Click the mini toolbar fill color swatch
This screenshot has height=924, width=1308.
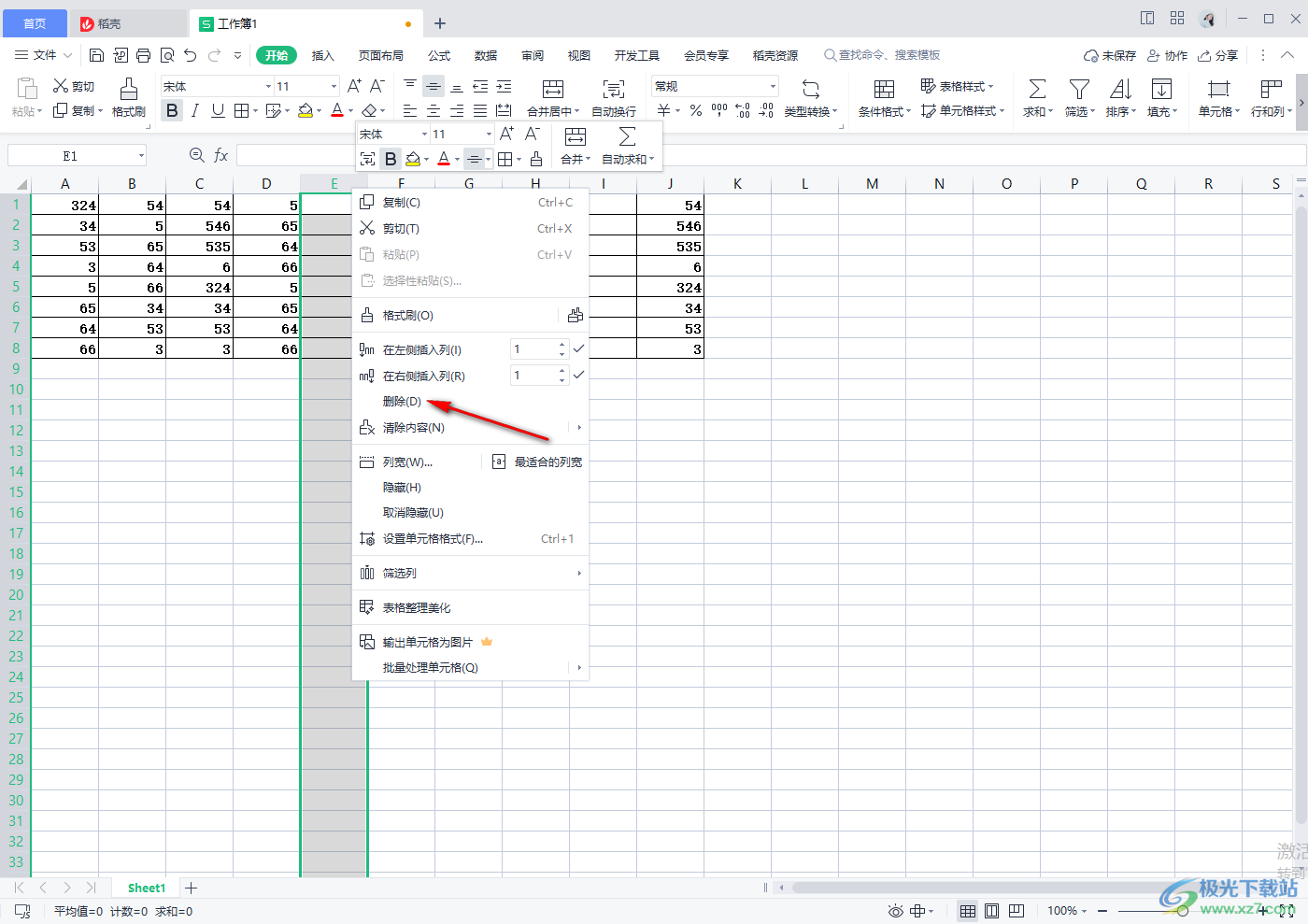[x=412, y=159]
